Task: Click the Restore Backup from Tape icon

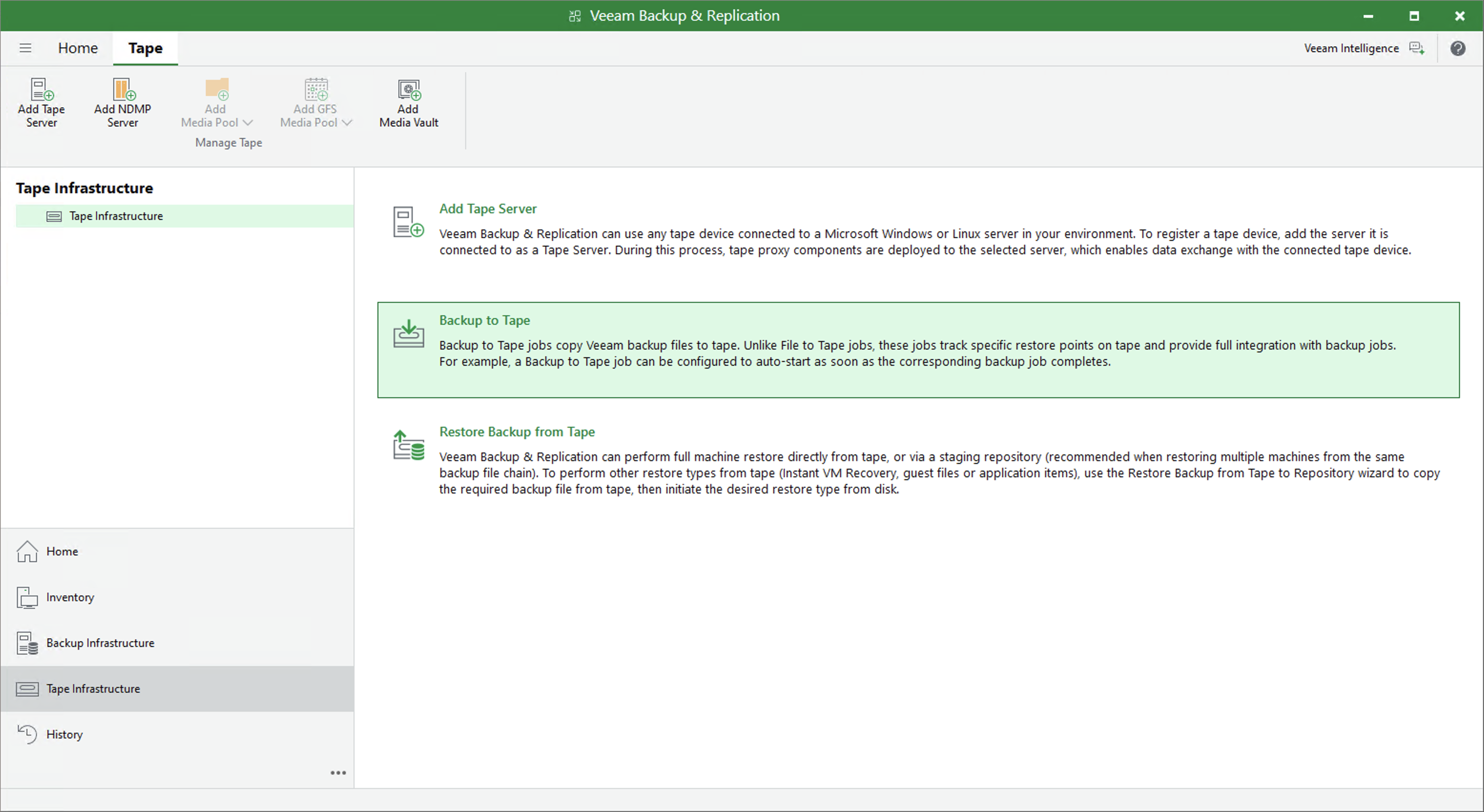Action: coord(408,445)
